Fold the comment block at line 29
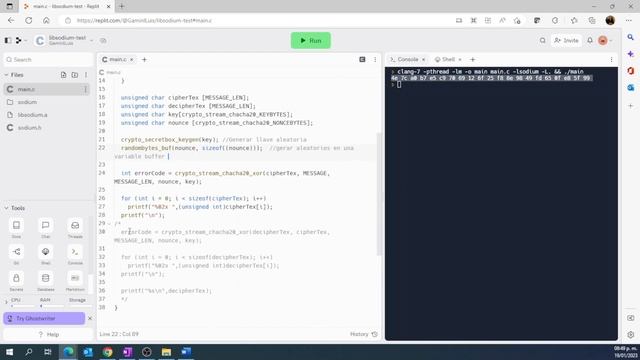640x360 pixels. [x=109, y=224]
